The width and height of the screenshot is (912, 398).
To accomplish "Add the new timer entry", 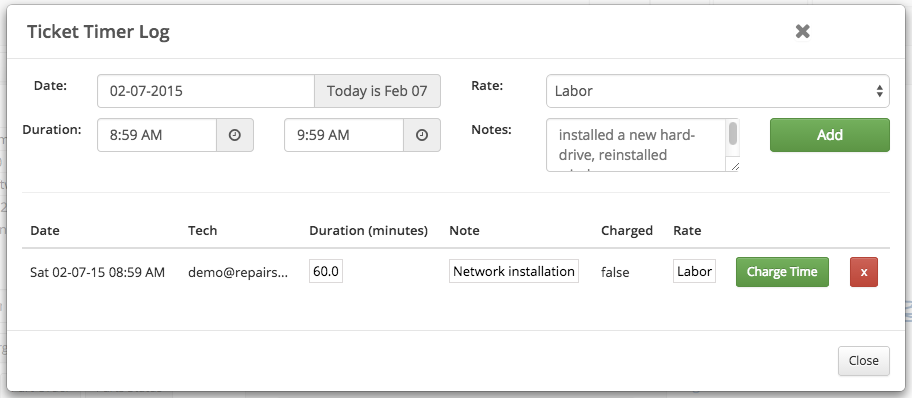I will pyautogui.click(x=829, y=135).
